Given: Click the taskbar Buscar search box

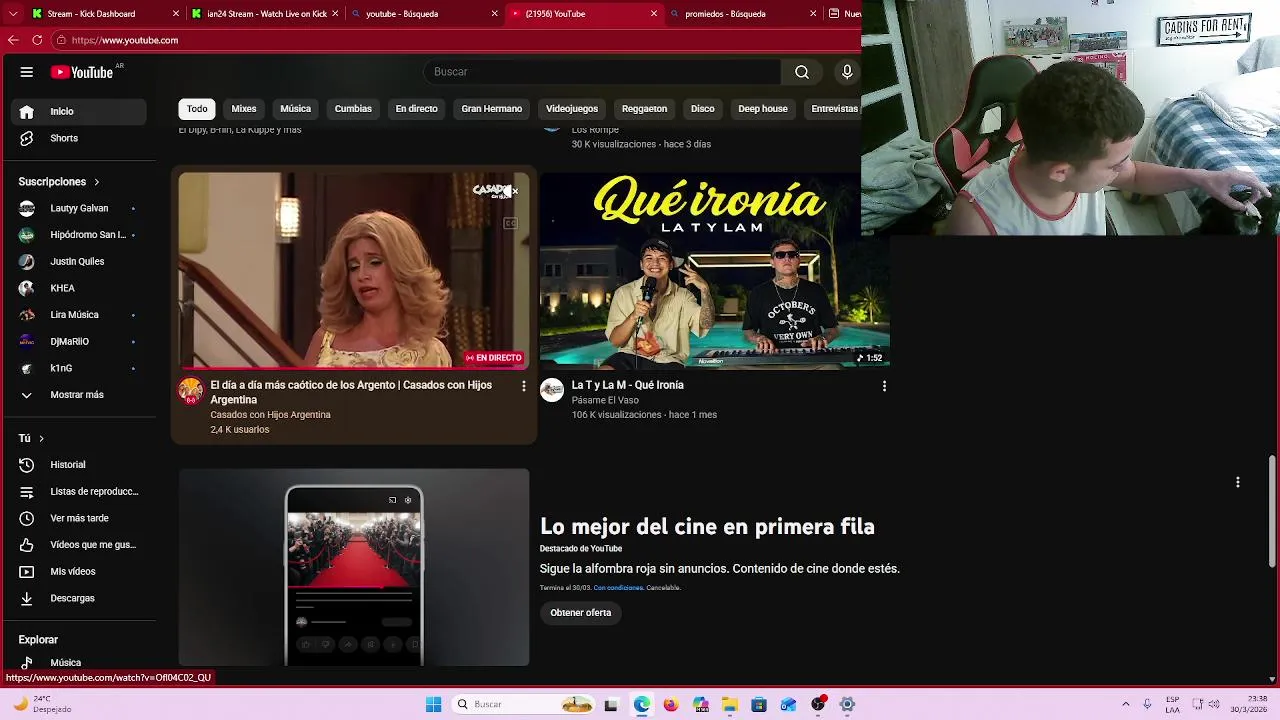Looking at the screenshot, I should click(x=523, y=704).
